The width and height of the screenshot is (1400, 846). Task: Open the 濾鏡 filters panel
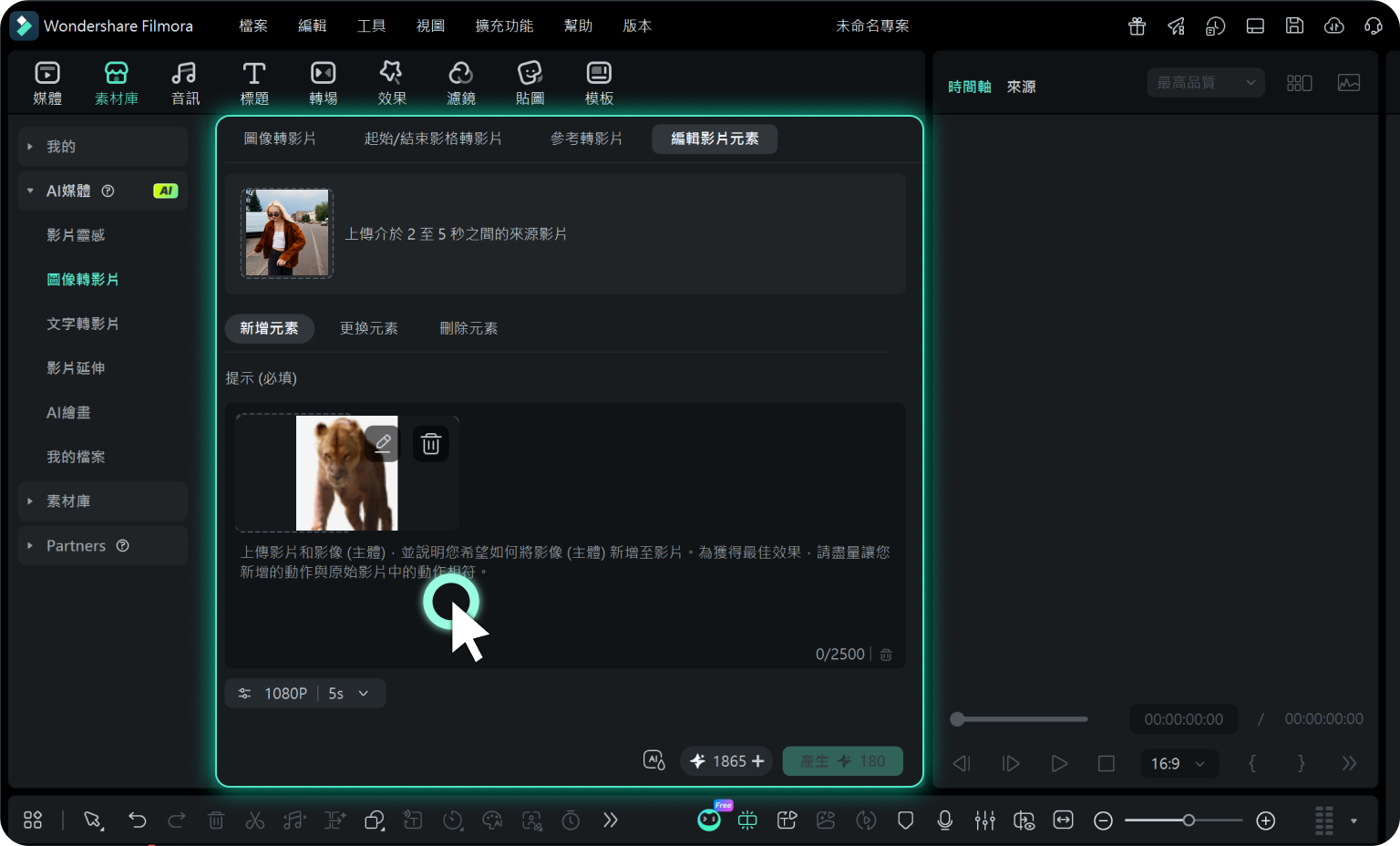pos(461,83)
